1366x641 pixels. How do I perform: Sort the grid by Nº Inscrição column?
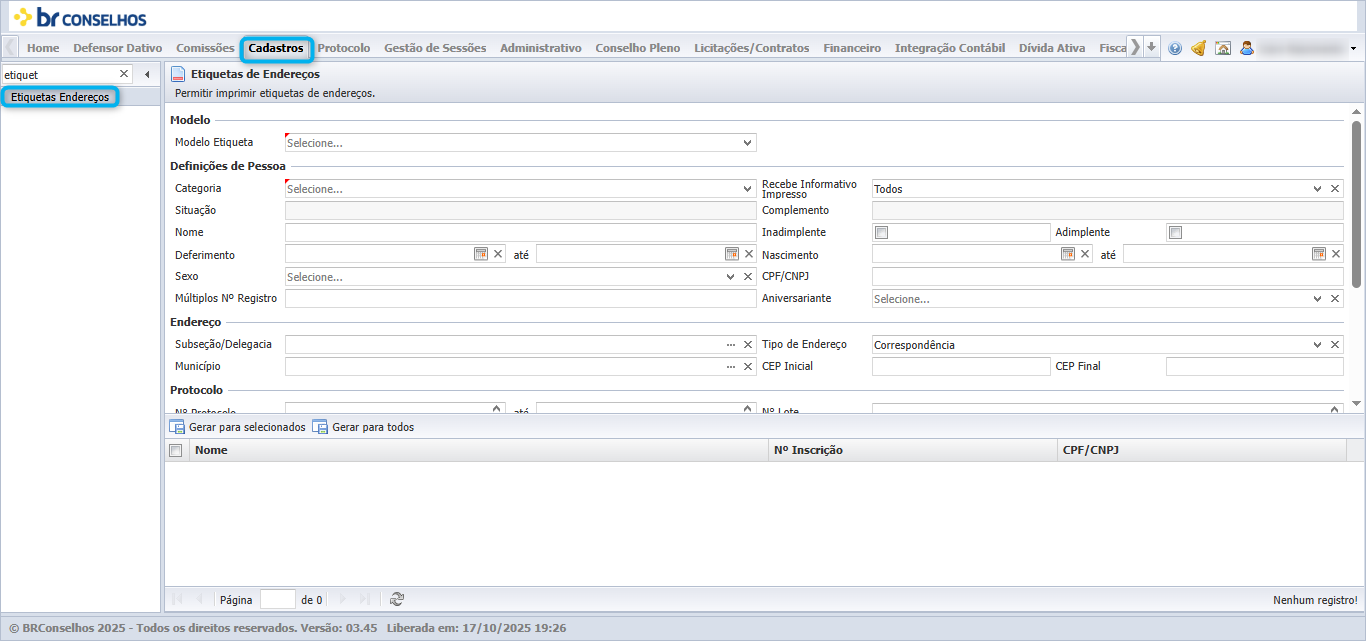coord(912,450)
